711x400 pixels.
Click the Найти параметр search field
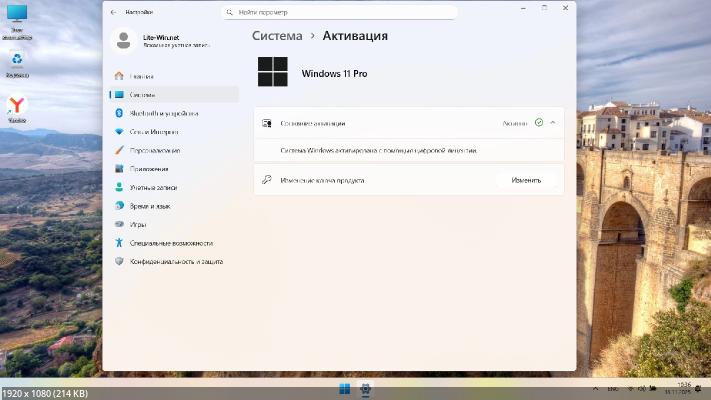pos(338,12)
